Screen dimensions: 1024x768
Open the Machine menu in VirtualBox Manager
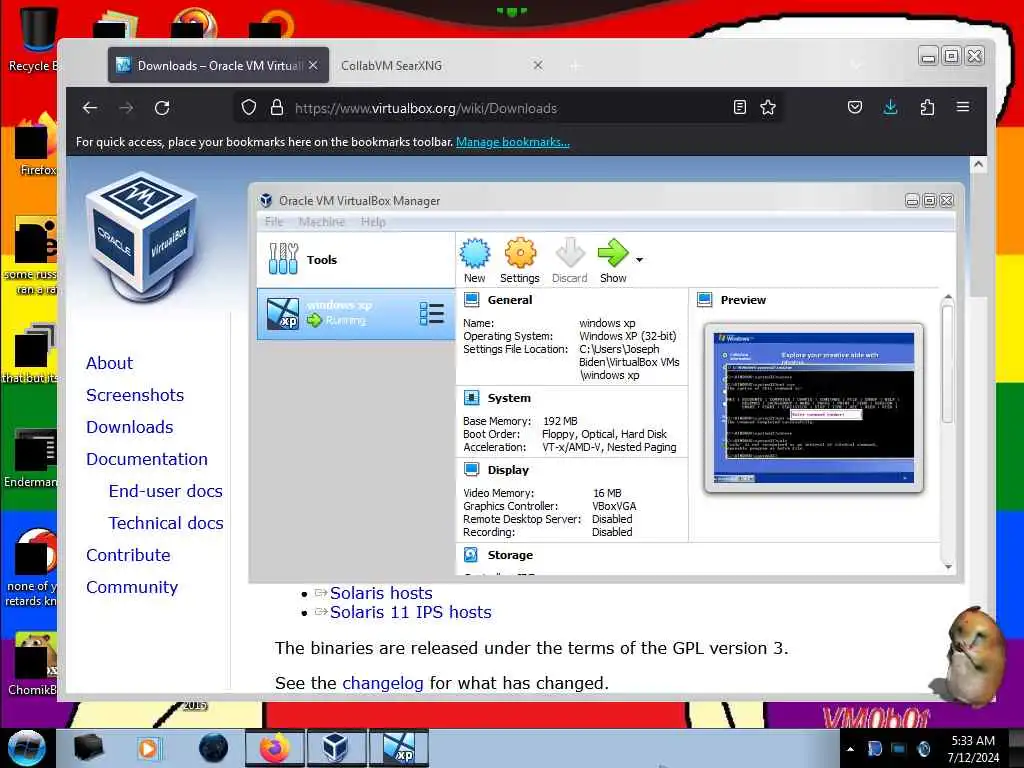point(322,222)
